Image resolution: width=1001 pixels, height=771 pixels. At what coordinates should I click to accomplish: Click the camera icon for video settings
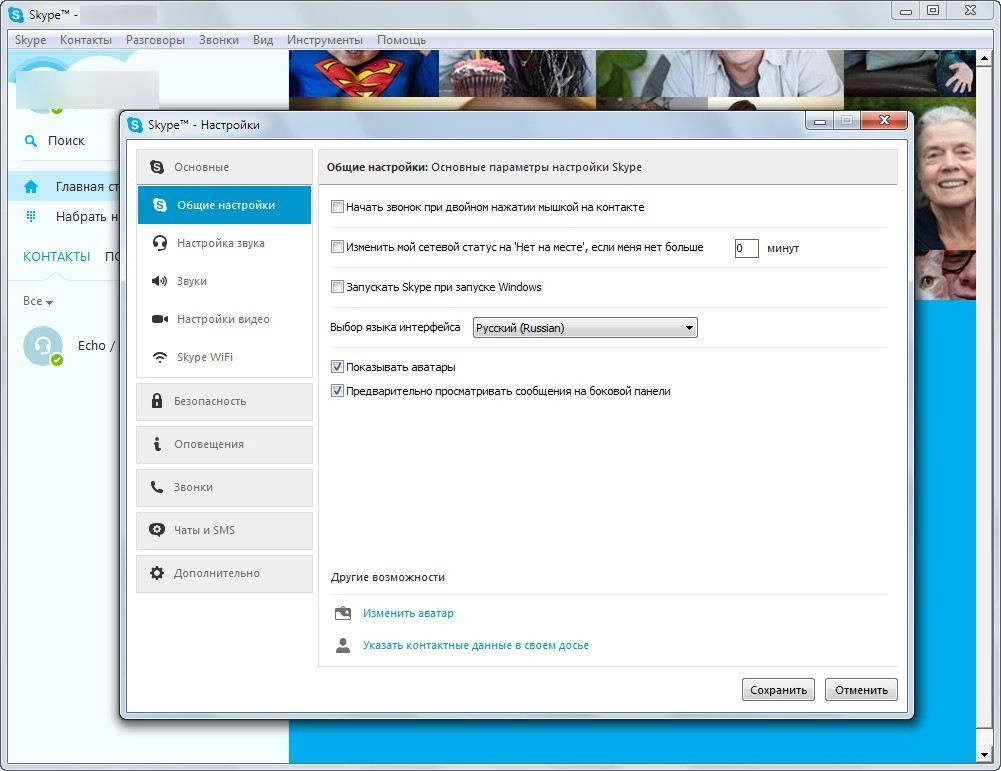(160, 319)
